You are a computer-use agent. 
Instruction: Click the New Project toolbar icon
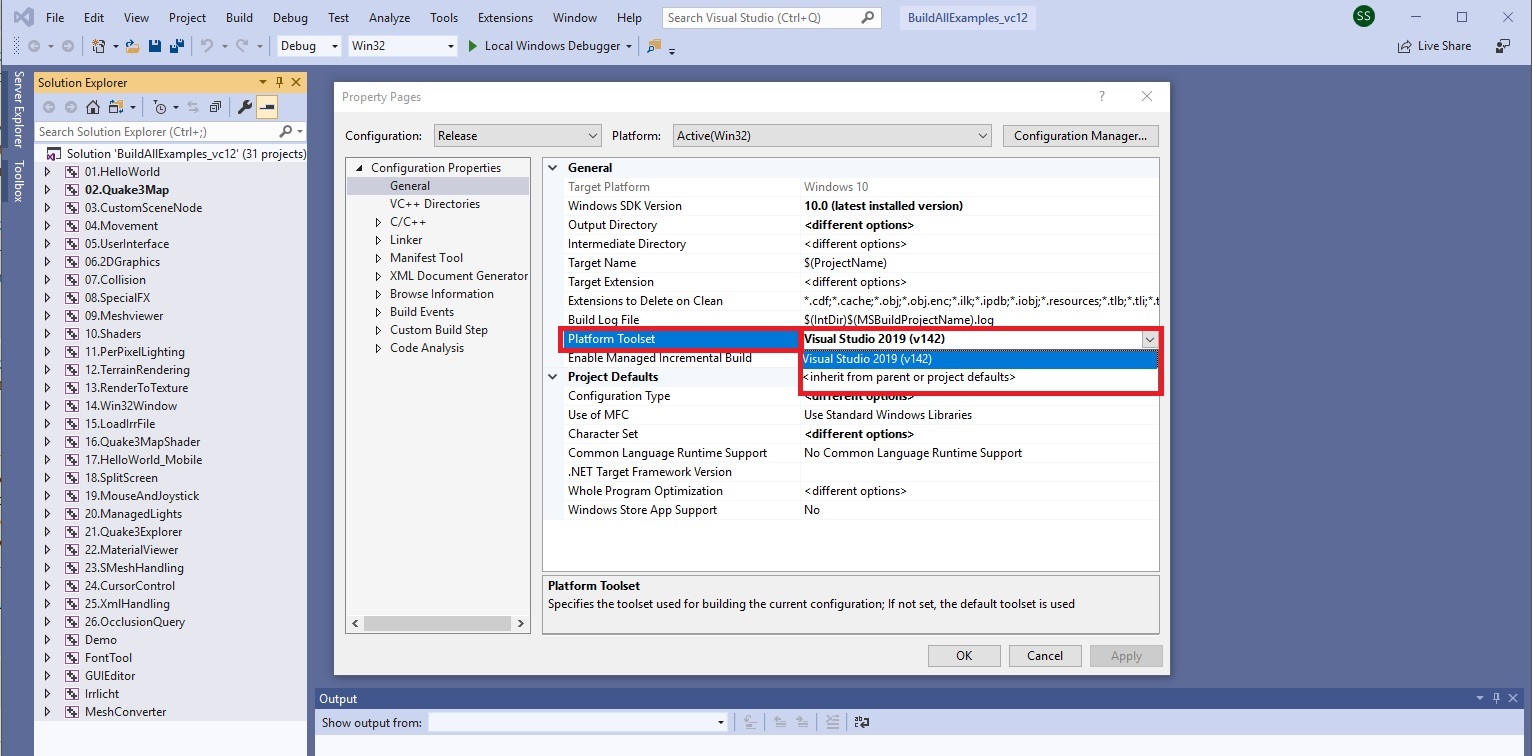coord(98,46)
